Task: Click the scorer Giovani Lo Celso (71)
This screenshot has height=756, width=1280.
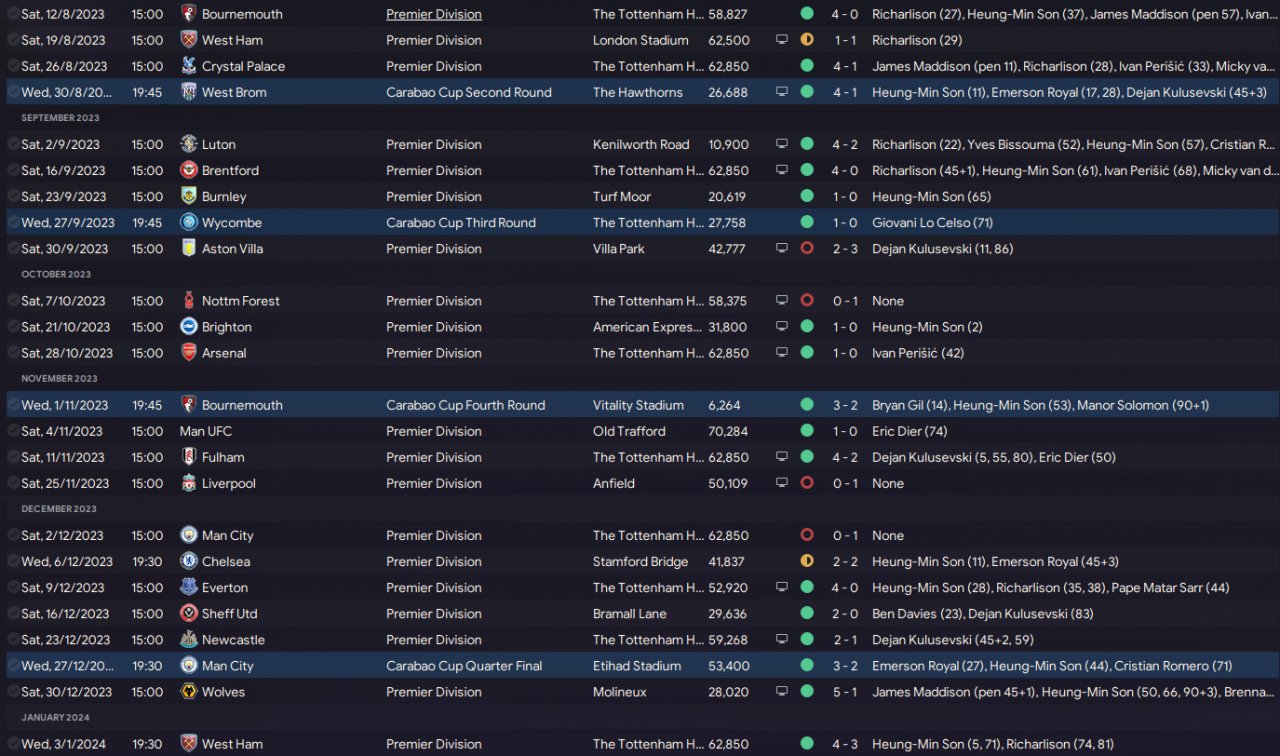Action: (932, 222)
